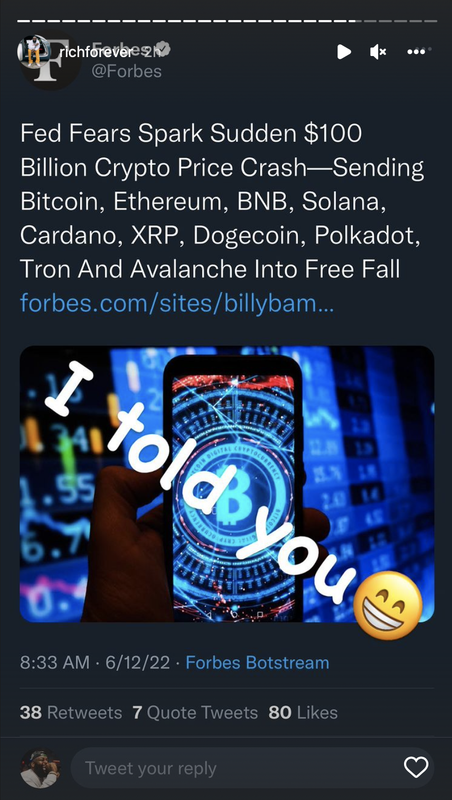Viewport: 452px width, 800px height.
Task: Tap the richforever username
Action: (x=91, y=52)
